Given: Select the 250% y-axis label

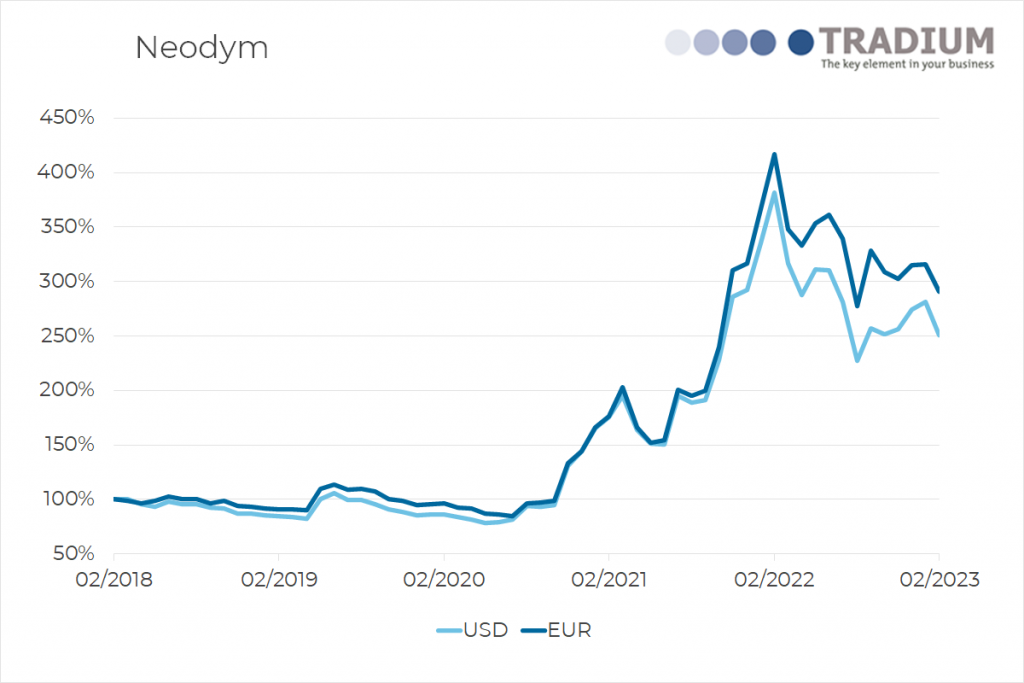Looking at the screenshot, I should pyautogui.click(x=66, y=336).
